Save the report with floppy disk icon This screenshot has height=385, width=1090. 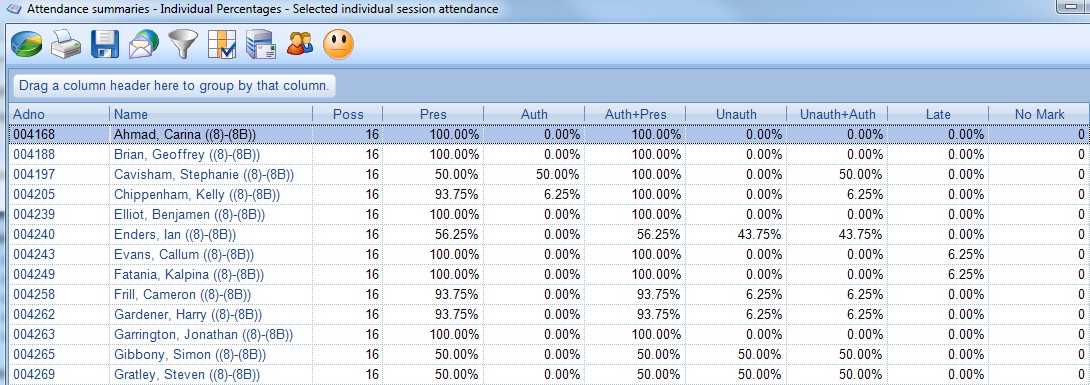(x=105, y=45)
